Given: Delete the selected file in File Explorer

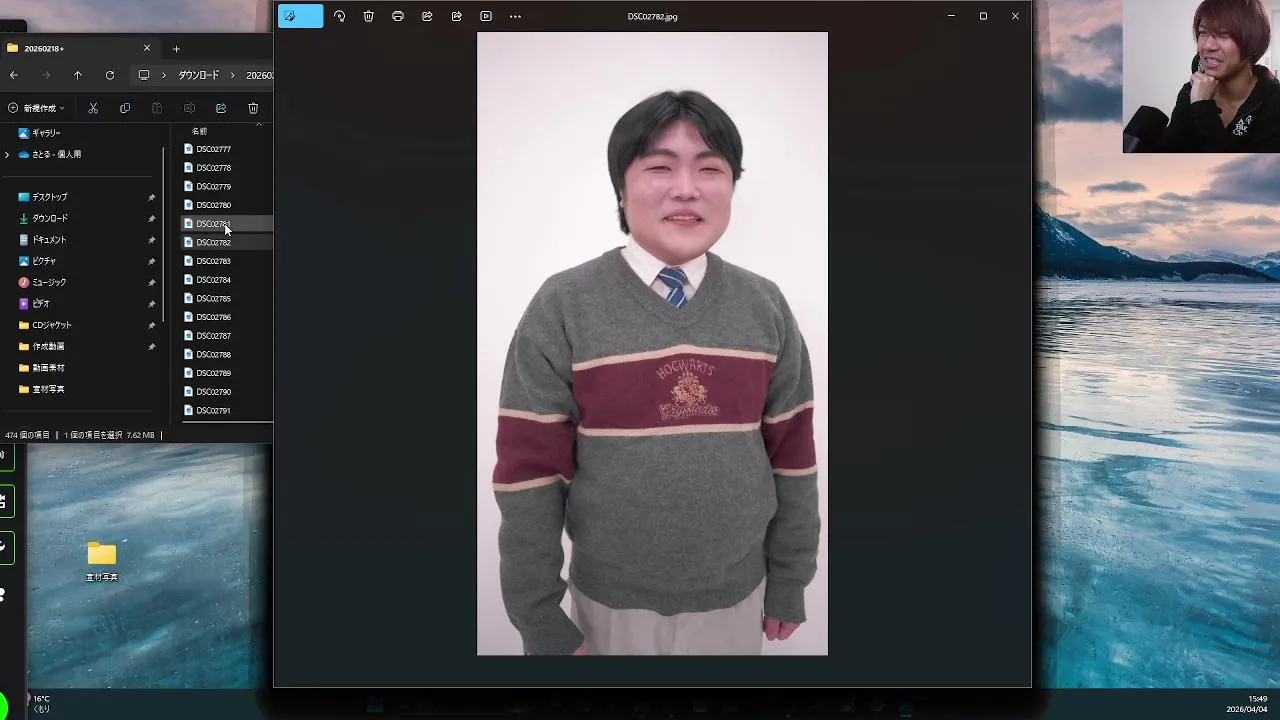Looking at the screenshot, I should pos(253,108).
